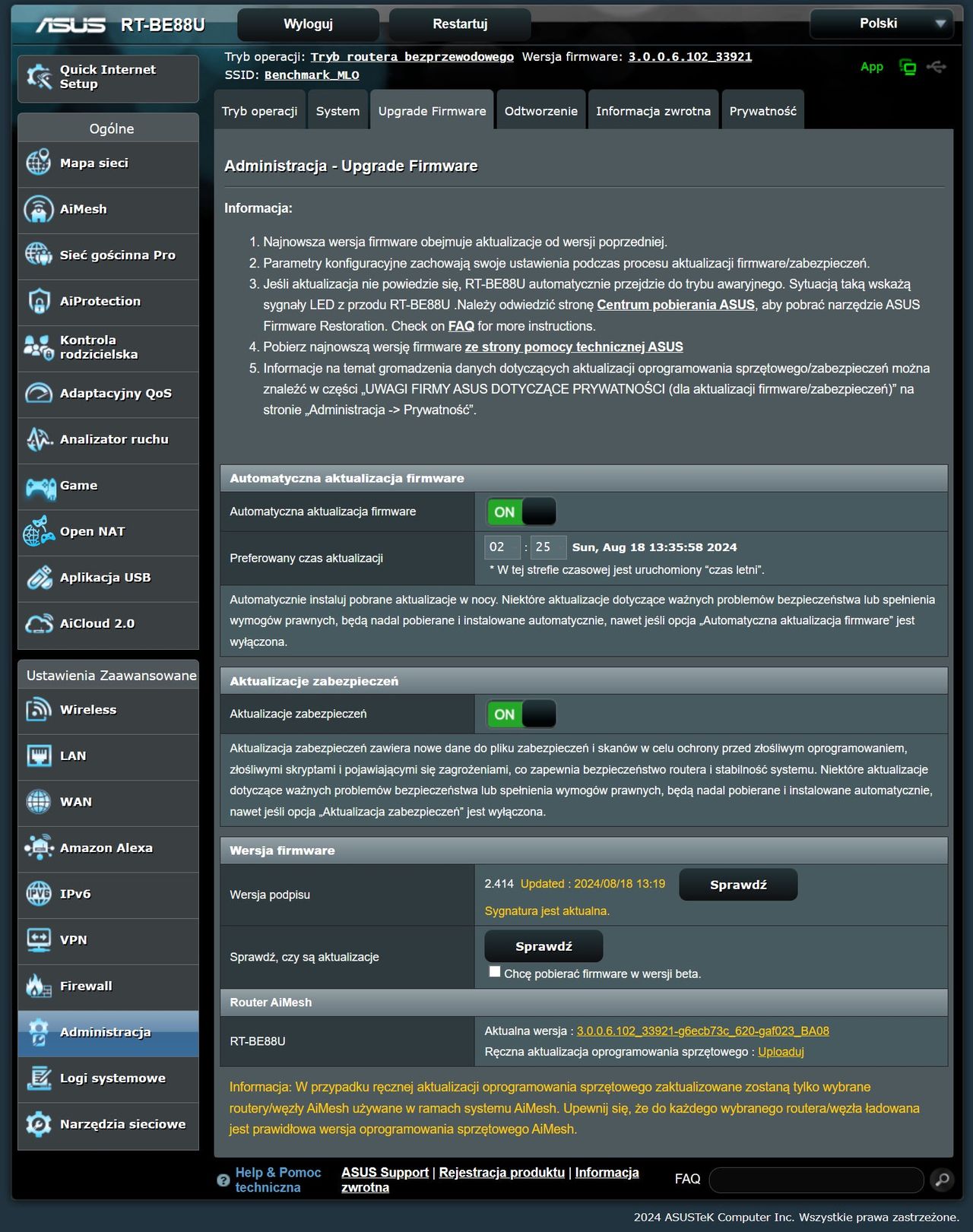Open Aplikacja USB icon
The image size is (973, 1232).
[39, 578]
